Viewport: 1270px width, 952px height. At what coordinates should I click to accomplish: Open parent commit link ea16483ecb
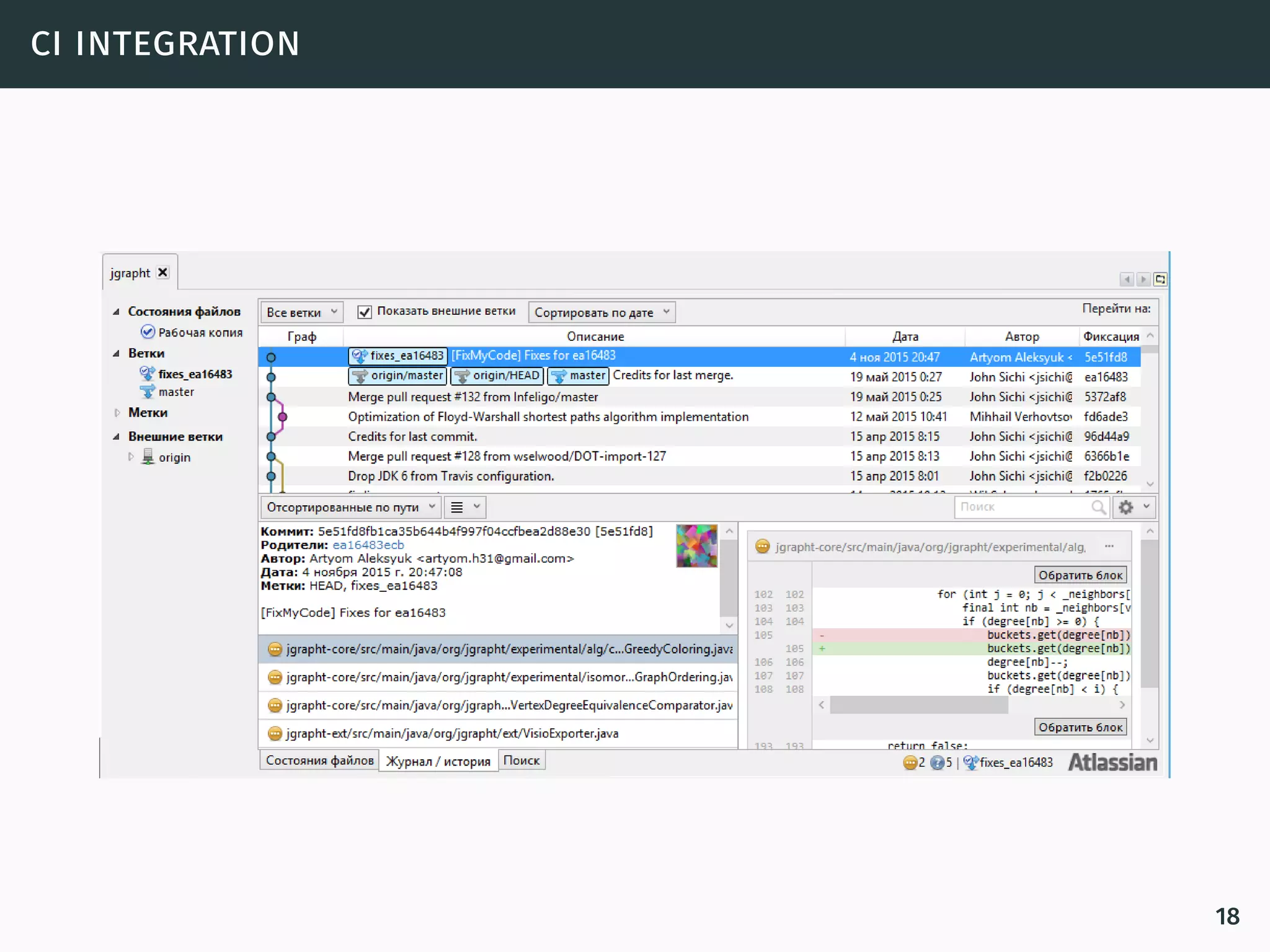(x=368, y=545)
